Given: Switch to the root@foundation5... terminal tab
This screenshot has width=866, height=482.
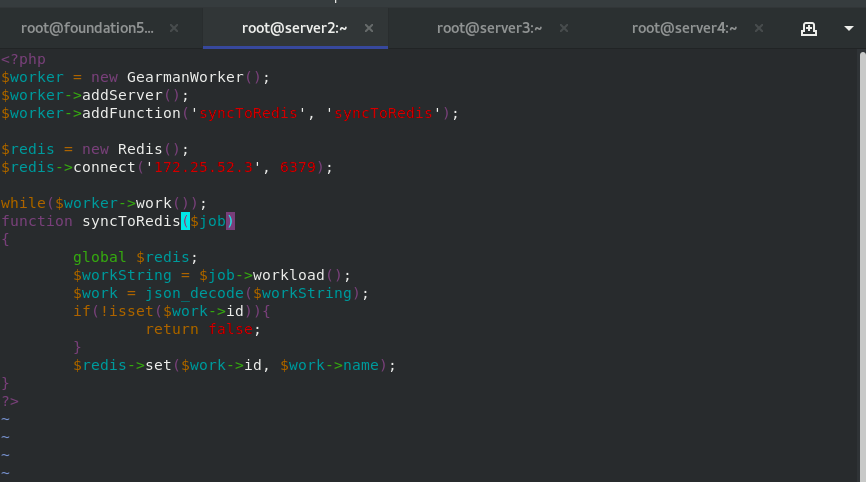Looking at the screenshot, I should coord(87,28).
